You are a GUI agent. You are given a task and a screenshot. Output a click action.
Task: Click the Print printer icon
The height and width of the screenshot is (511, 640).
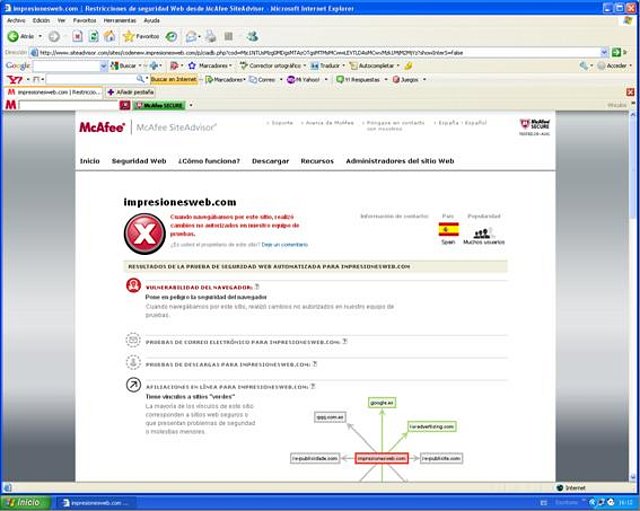(211, 37)
